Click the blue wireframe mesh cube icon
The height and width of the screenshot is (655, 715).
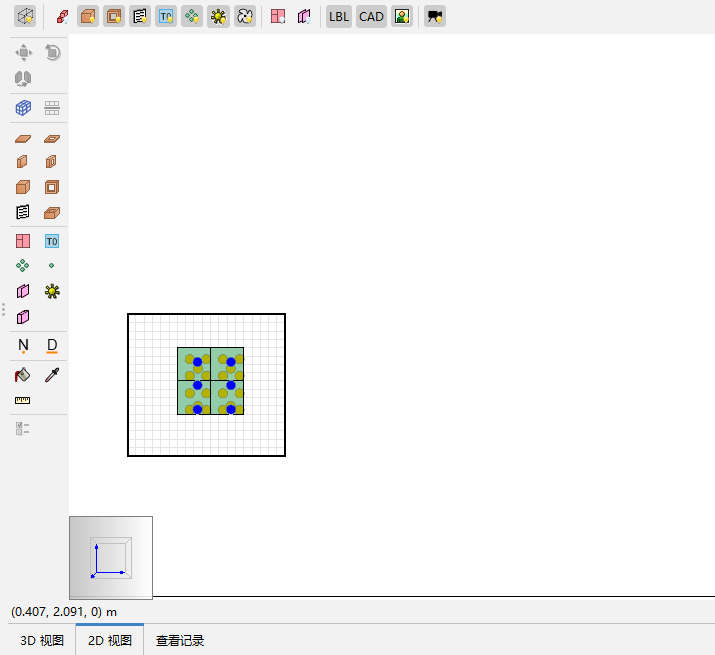pos(23,108)
